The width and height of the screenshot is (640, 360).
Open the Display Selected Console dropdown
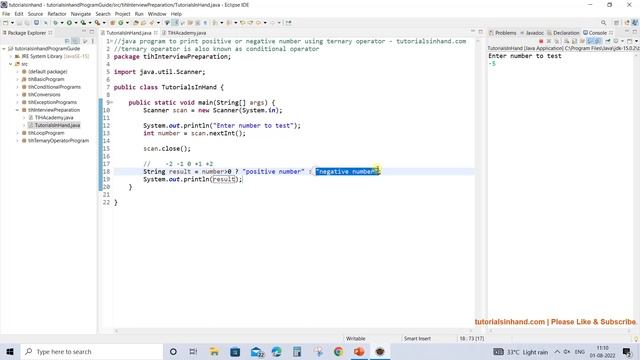tap(622, 41)
